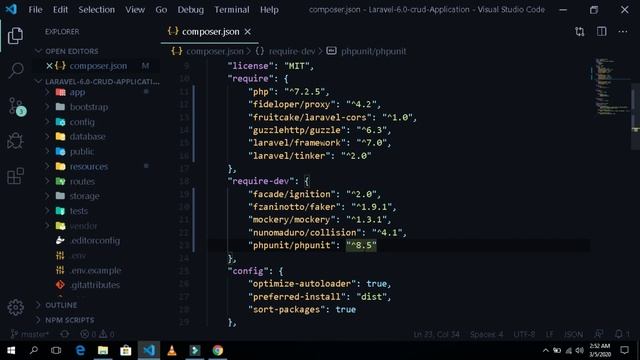
Task: Open the Windows Start menu
Action: (11, 350)
